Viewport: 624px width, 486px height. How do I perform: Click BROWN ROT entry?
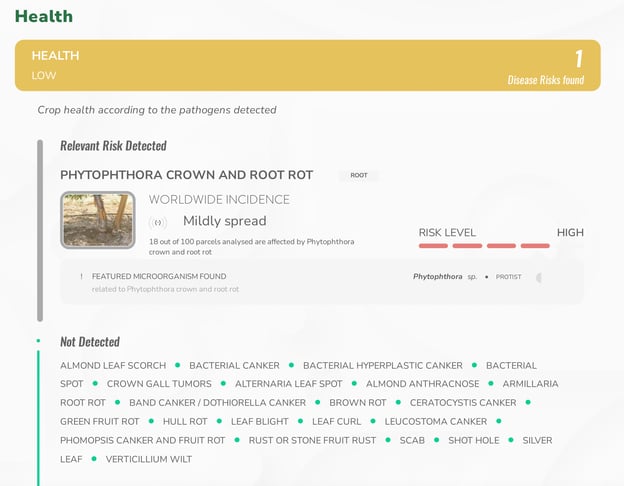pyautogui.click(x=358, y=403)
